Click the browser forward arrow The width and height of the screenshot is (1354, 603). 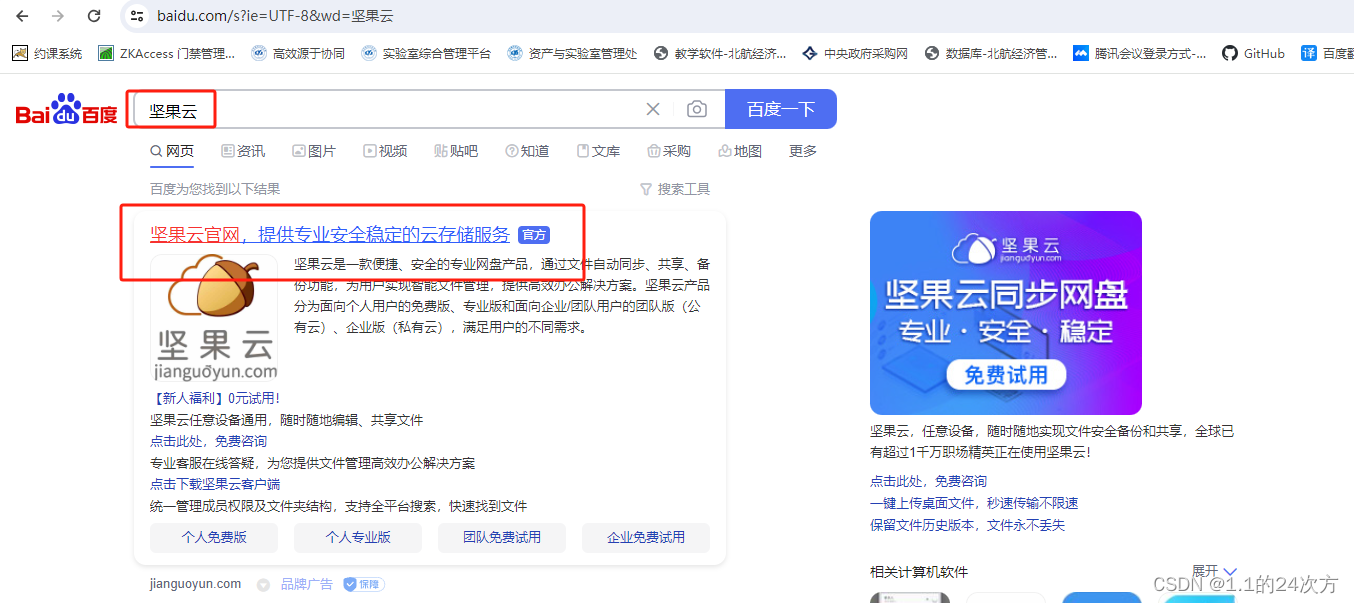coord(58,16)
